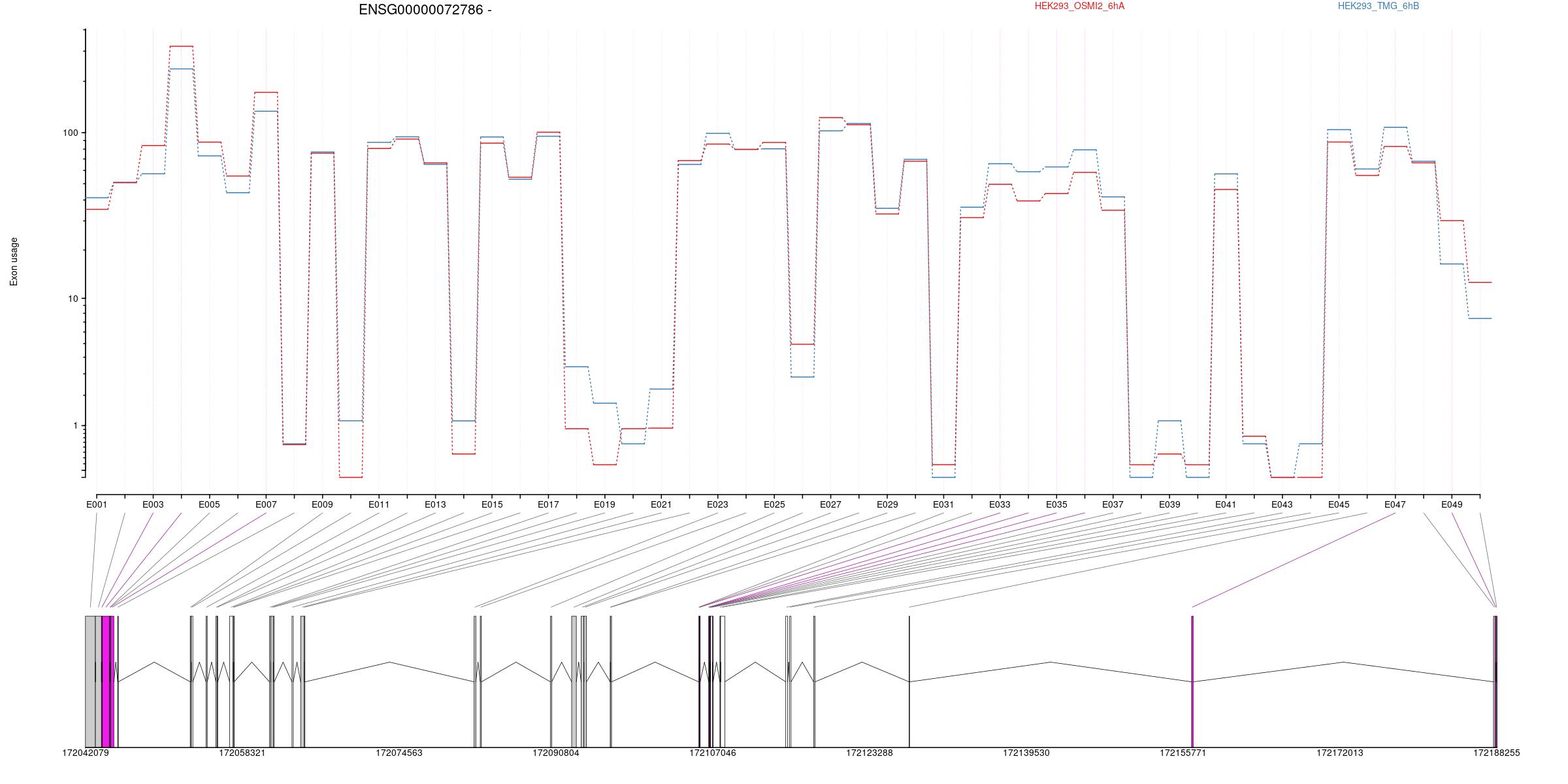Screen dimensions: 1568x784
Task: Click genomic coordinate 172155771
Action: (x=1183, y=753)
